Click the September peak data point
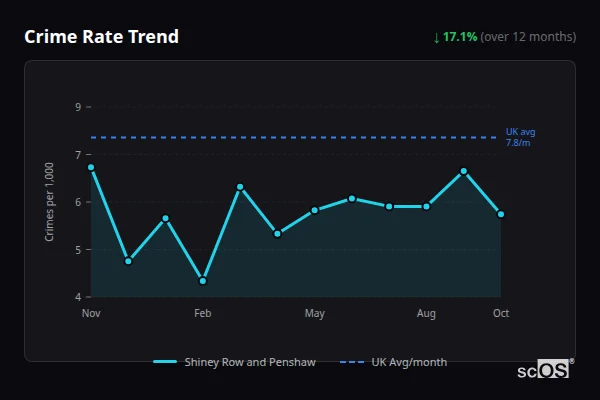This screenshot has height=400, width=600. [x=463, y=171]
